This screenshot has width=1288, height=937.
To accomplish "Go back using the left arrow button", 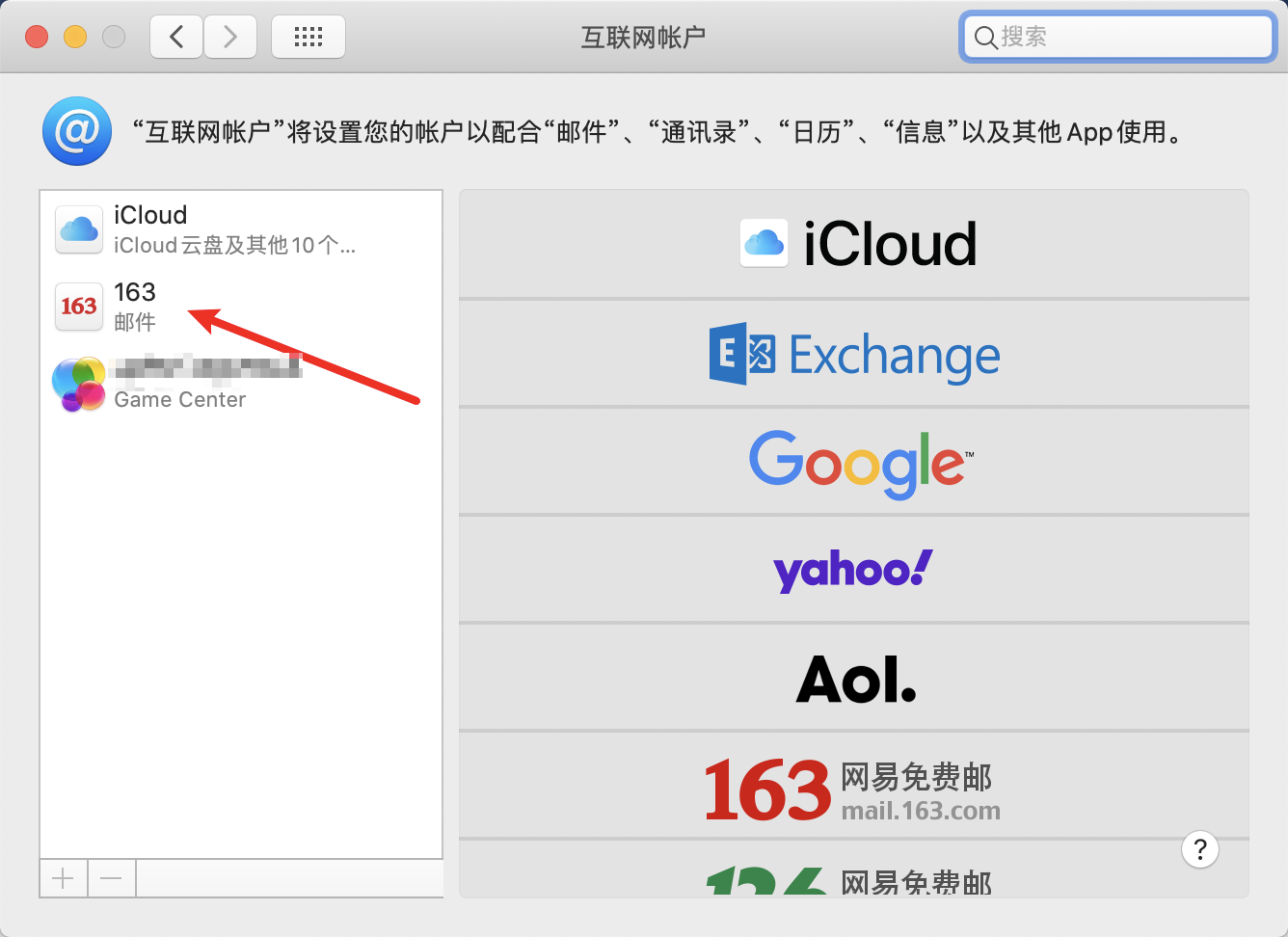I will pyautogui.click(x=175, y=36).
